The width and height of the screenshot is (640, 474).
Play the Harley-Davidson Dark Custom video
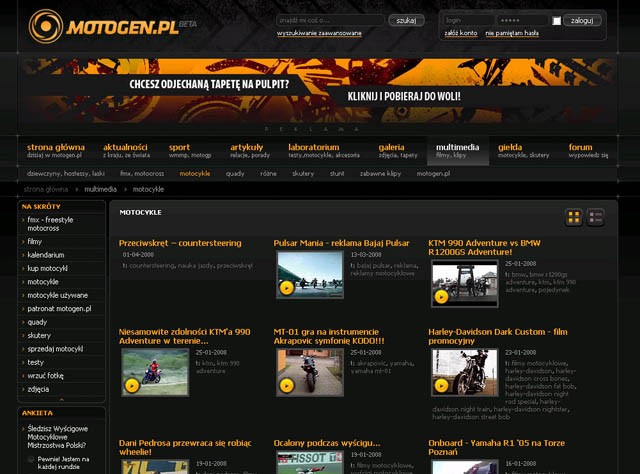(441, 385)
